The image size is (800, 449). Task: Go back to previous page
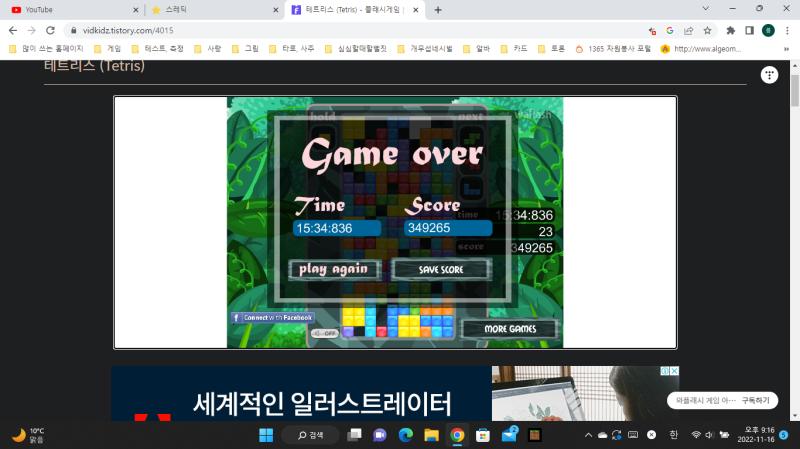(x=13, y=31)
